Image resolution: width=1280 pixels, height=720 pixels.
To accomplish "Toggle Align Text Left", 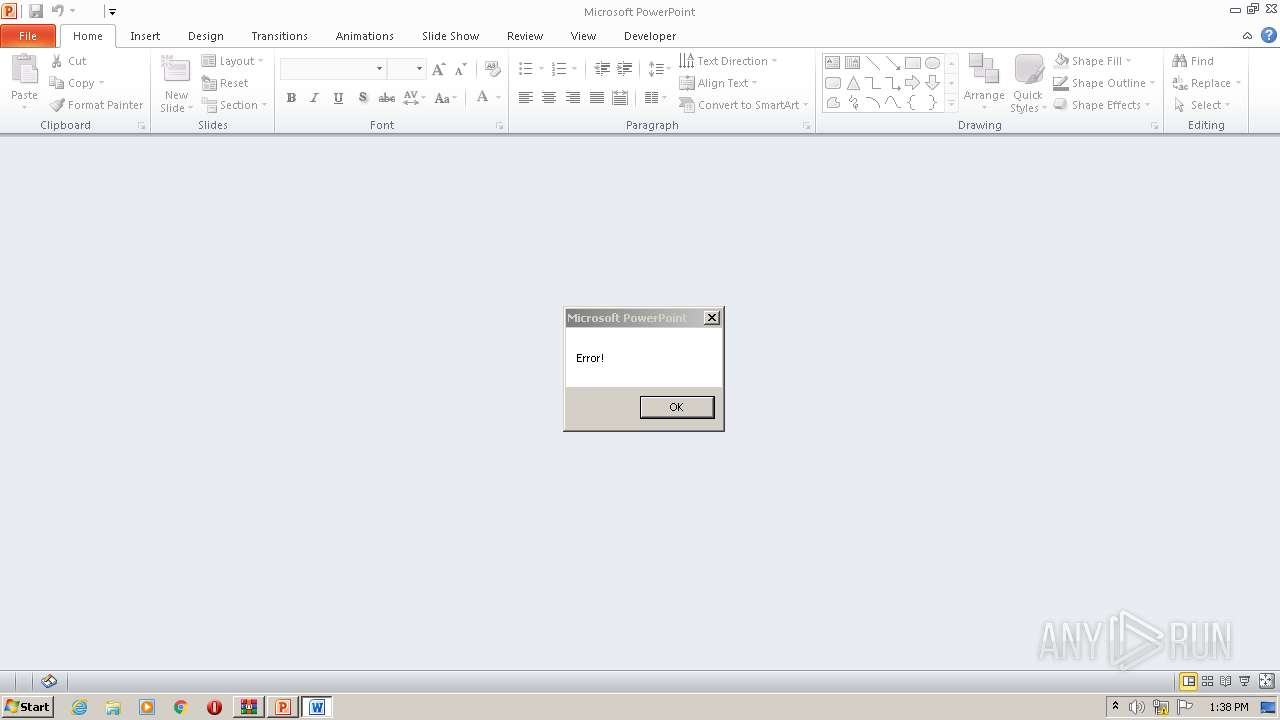I will (x=526, y=98).
